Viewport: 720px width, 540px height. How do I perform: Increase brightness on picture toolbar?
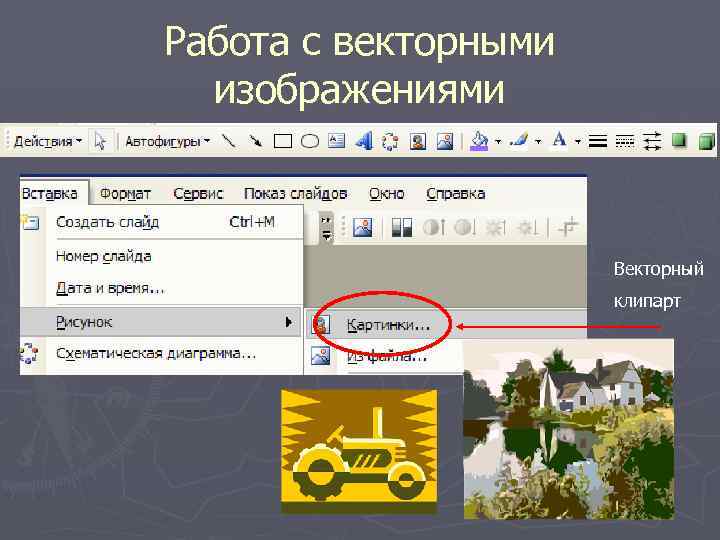click(x=496, y=227)
